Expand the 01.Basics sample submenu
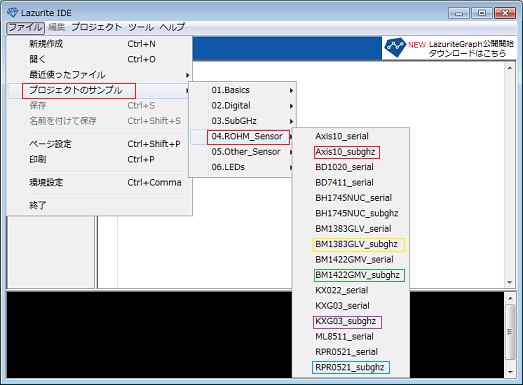The width and height of the screenshot is (523, 385). click(x=243, y=90)
